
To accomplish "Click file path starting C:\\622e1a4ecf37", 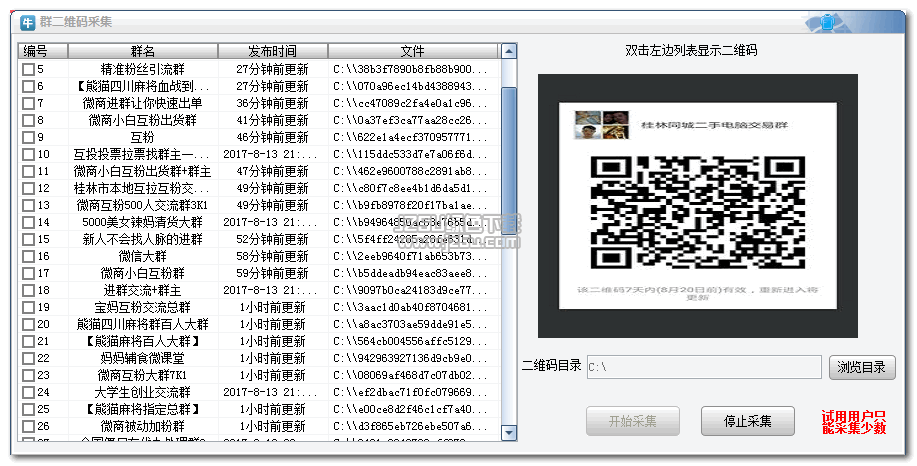I will [x=411, y=137].
